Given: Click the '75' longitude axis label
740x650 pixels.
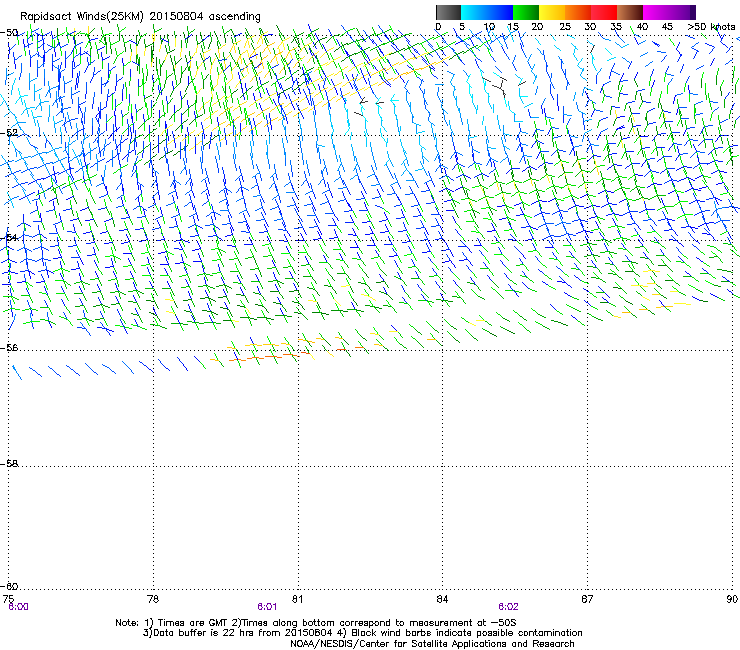Looking at the screenshot, I should [x=8, y=599].
